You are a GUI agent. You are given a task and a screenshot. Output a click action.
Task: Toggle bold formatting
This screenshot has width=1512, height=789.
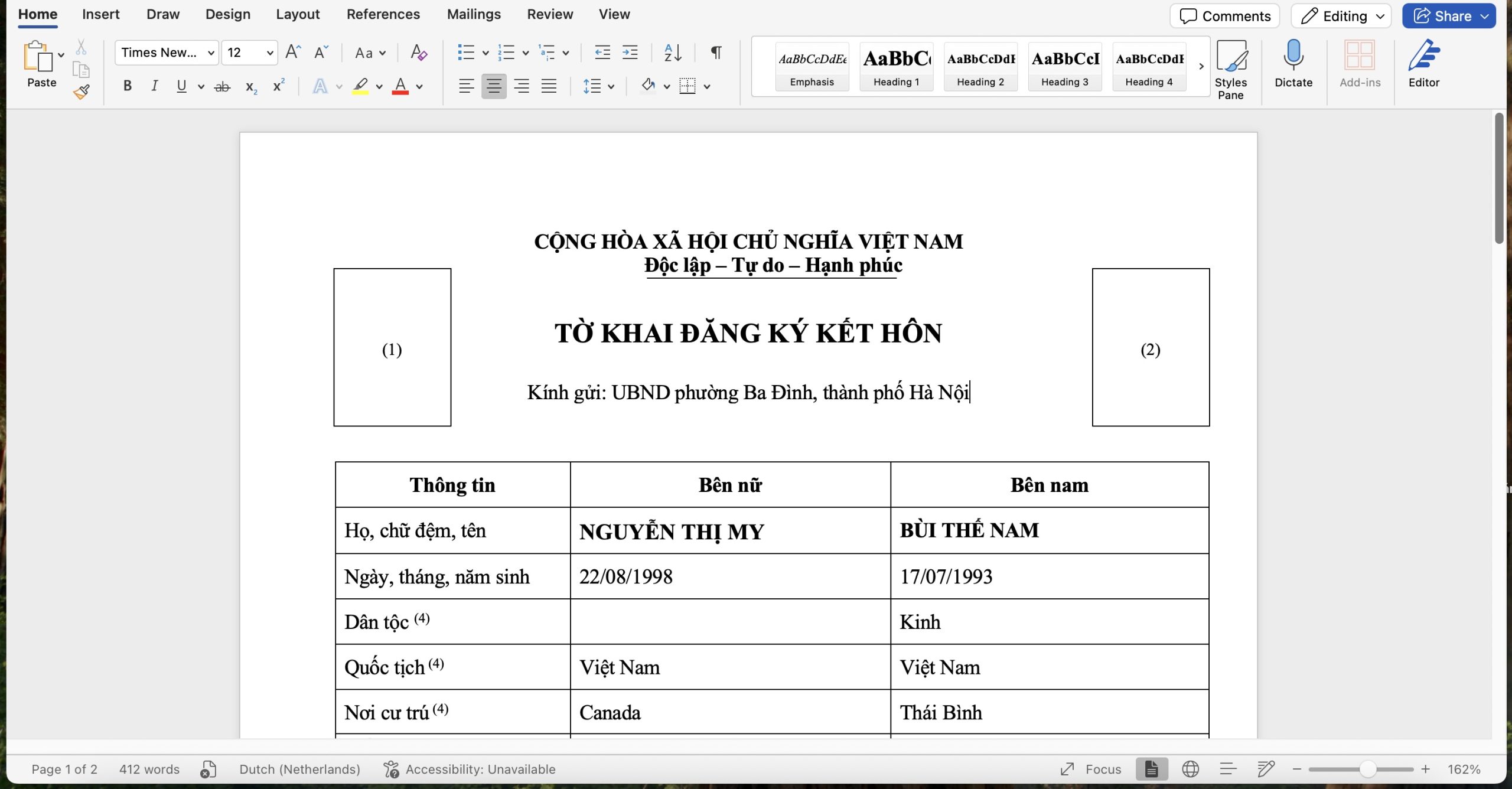coord(127,86)
